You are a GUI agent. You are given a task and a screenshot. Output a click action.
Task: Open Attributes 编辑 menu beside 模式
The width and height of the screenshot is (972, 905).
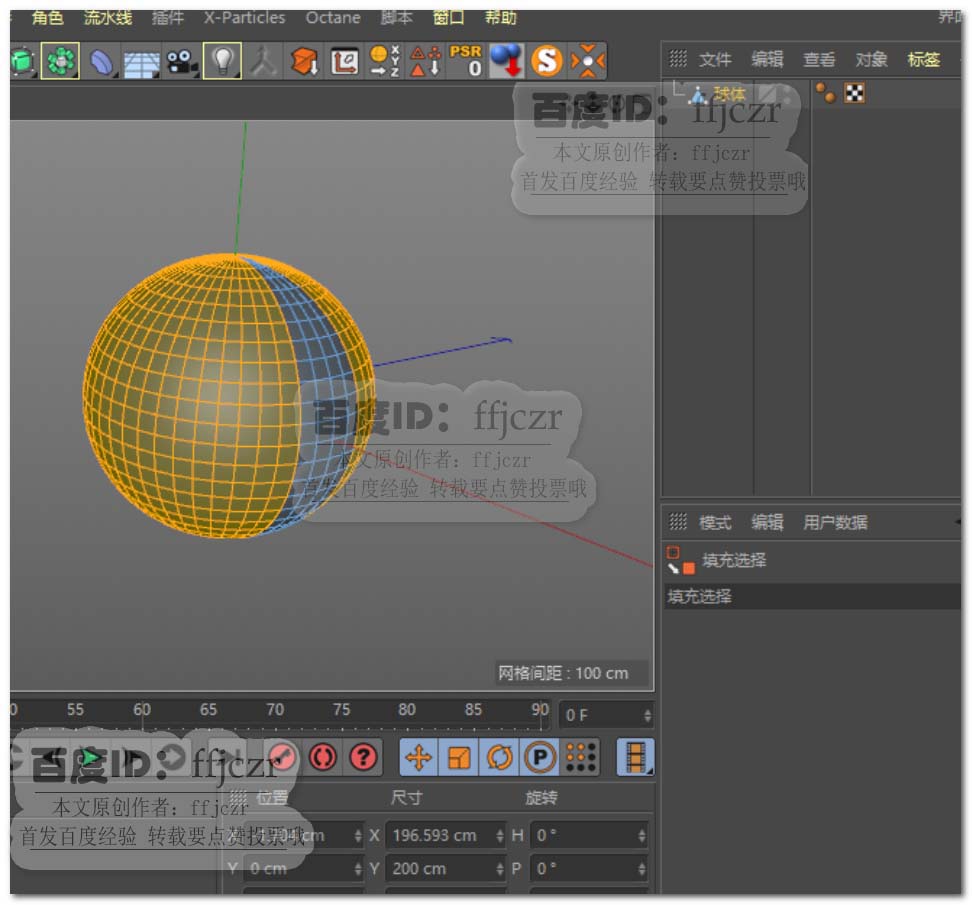(x=767, y=523)
